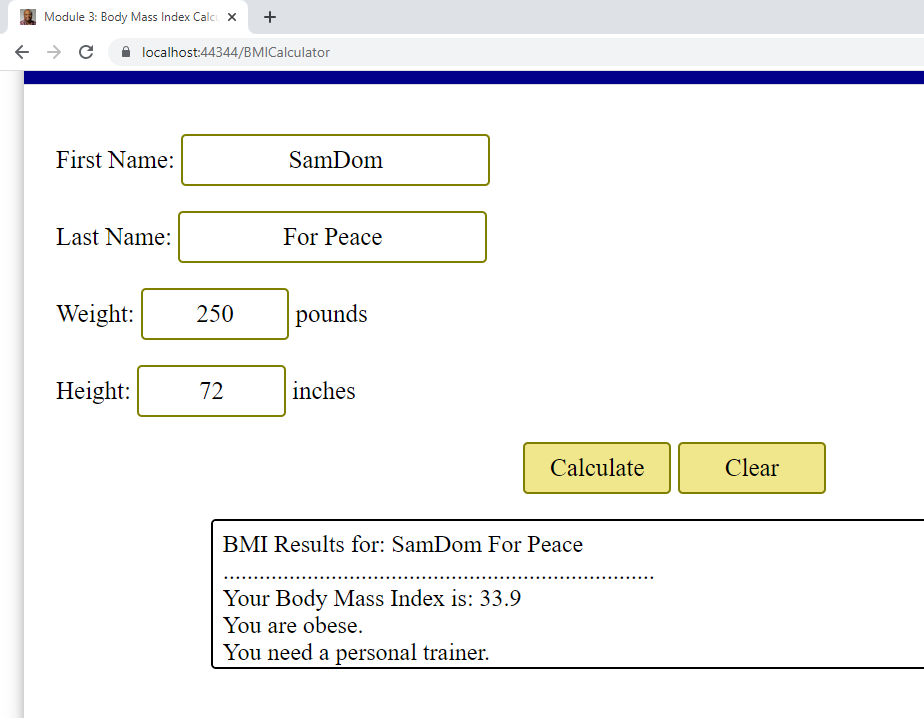Open a new browser tab
The image size is (924, 718).
click(x=269, y=17)
